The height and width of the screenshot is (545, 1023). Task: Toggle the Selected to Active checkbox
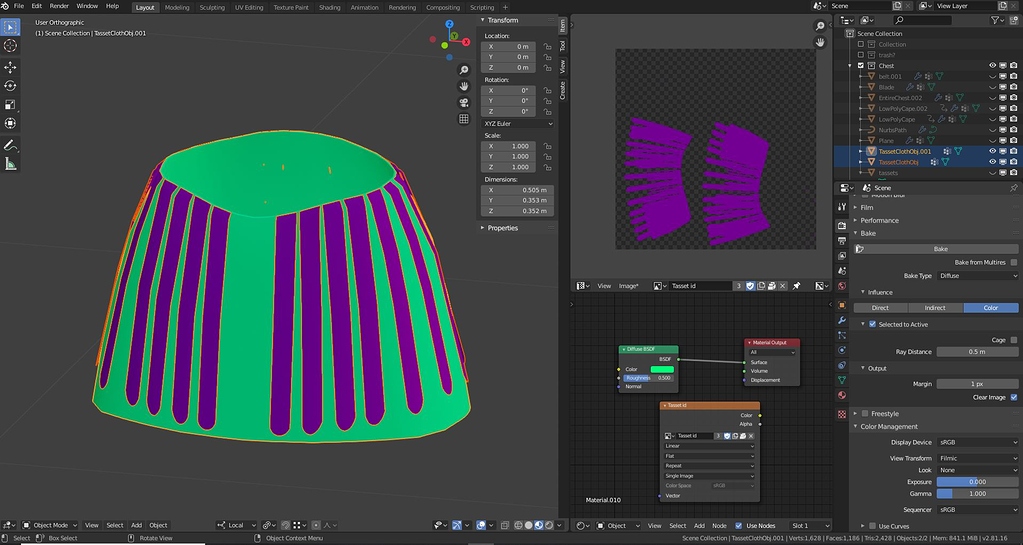(872, 324)
